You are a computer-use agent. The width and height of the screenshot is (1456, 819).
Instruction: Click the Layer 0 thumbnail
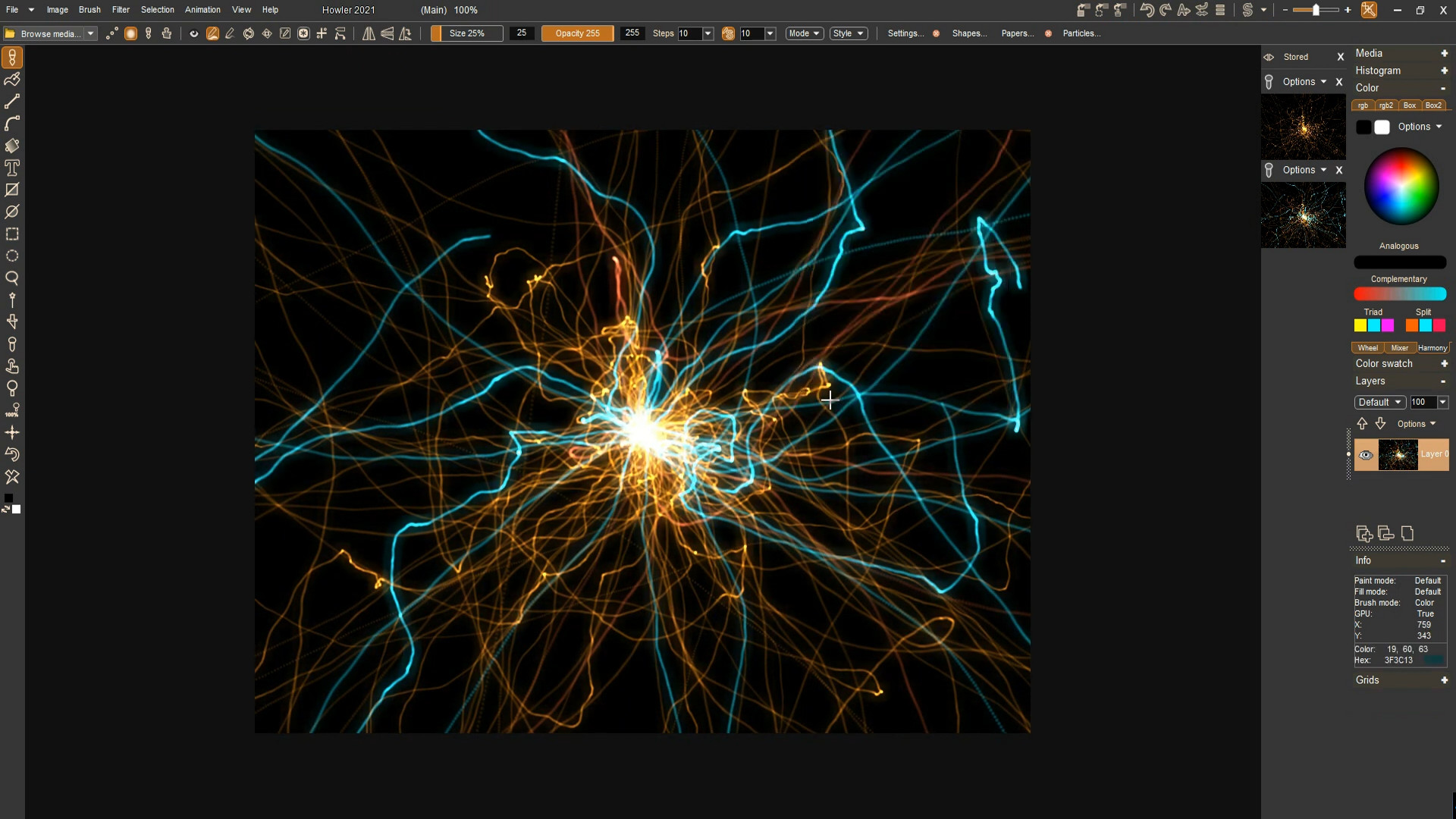1399,455
